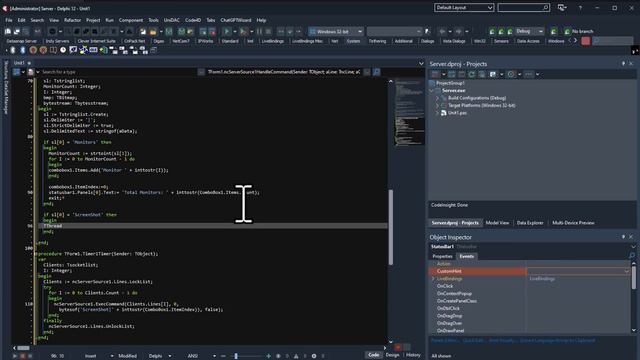Expand LiveBindings in Object Inspector
The height and width of the screenshot is (360, 640).
pyautogui.click(x=433, y=278)
